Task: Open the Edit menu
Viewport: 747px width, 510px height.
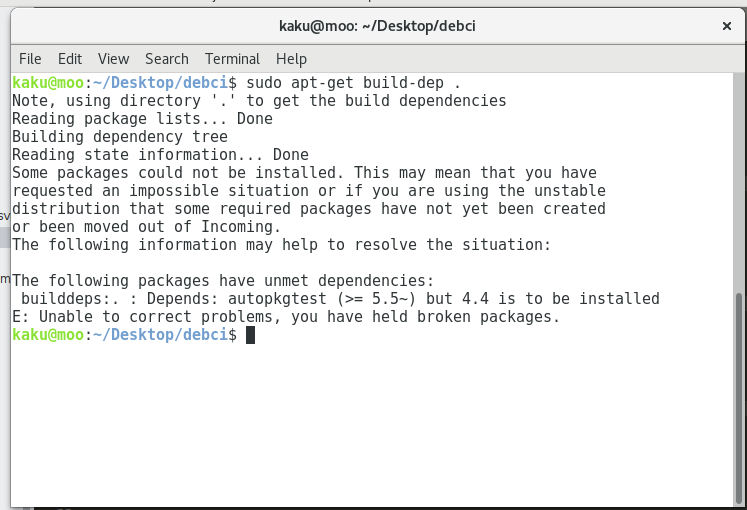Action: point(70,59)
